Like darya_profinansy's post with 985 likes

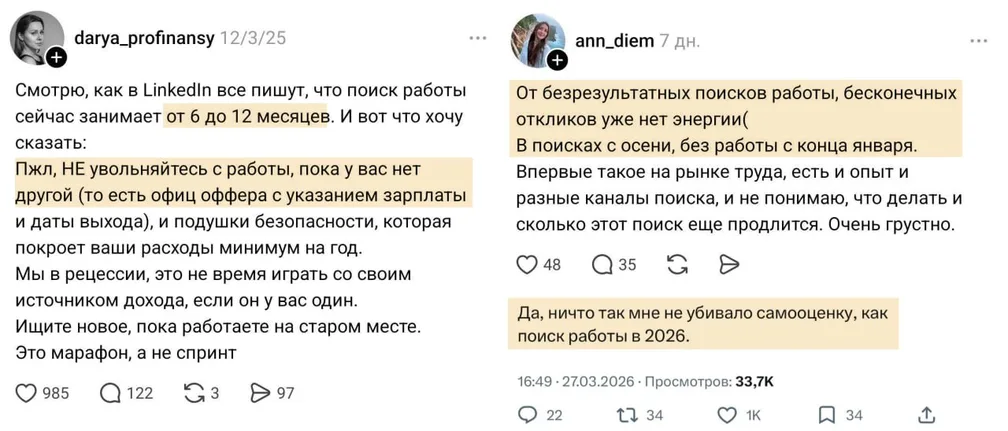pyautogui.click(x=27, y=393)
